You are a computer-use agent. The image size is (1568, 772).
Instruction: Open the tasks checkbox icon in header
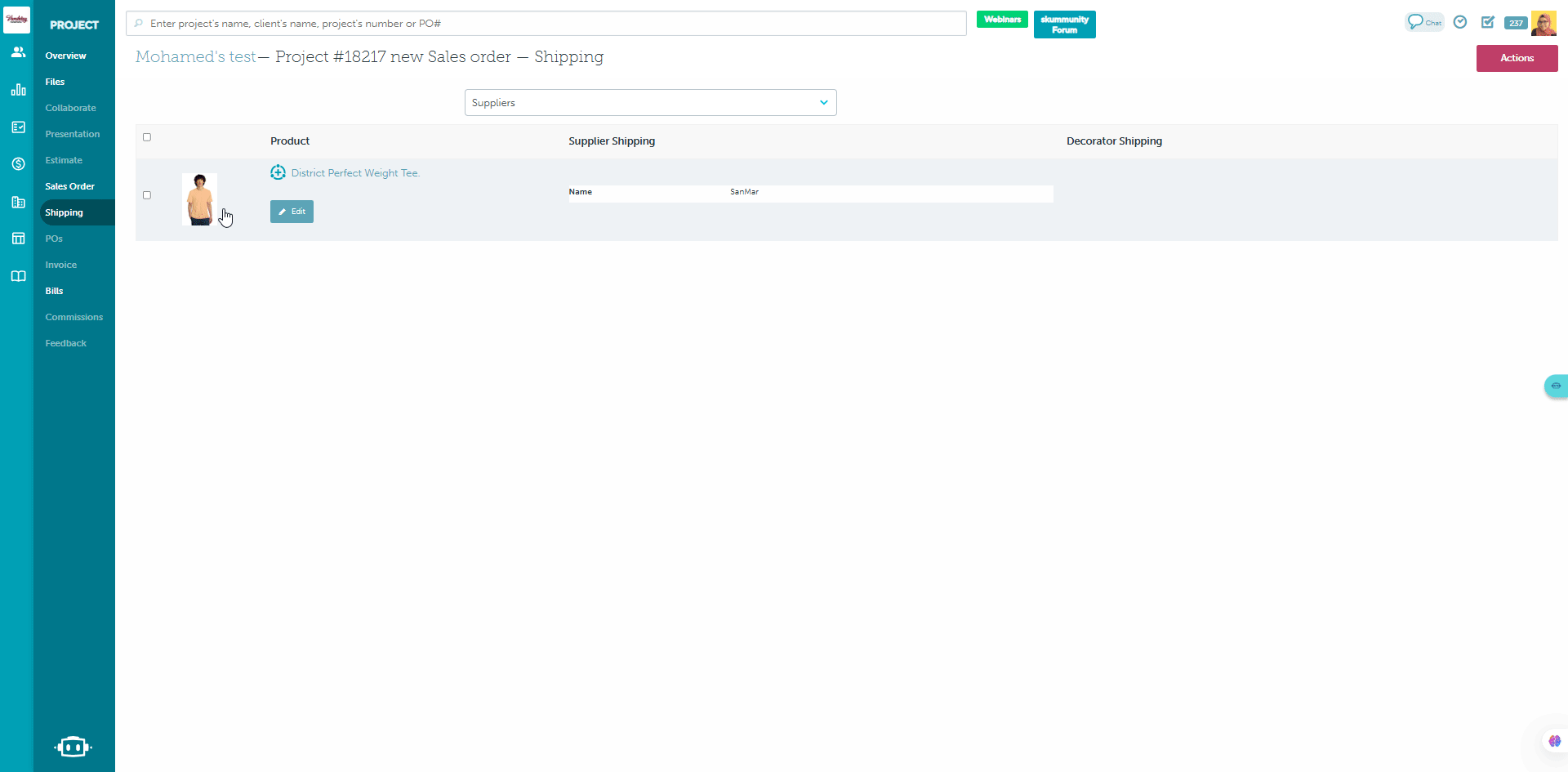click(x=1488, y=22)
